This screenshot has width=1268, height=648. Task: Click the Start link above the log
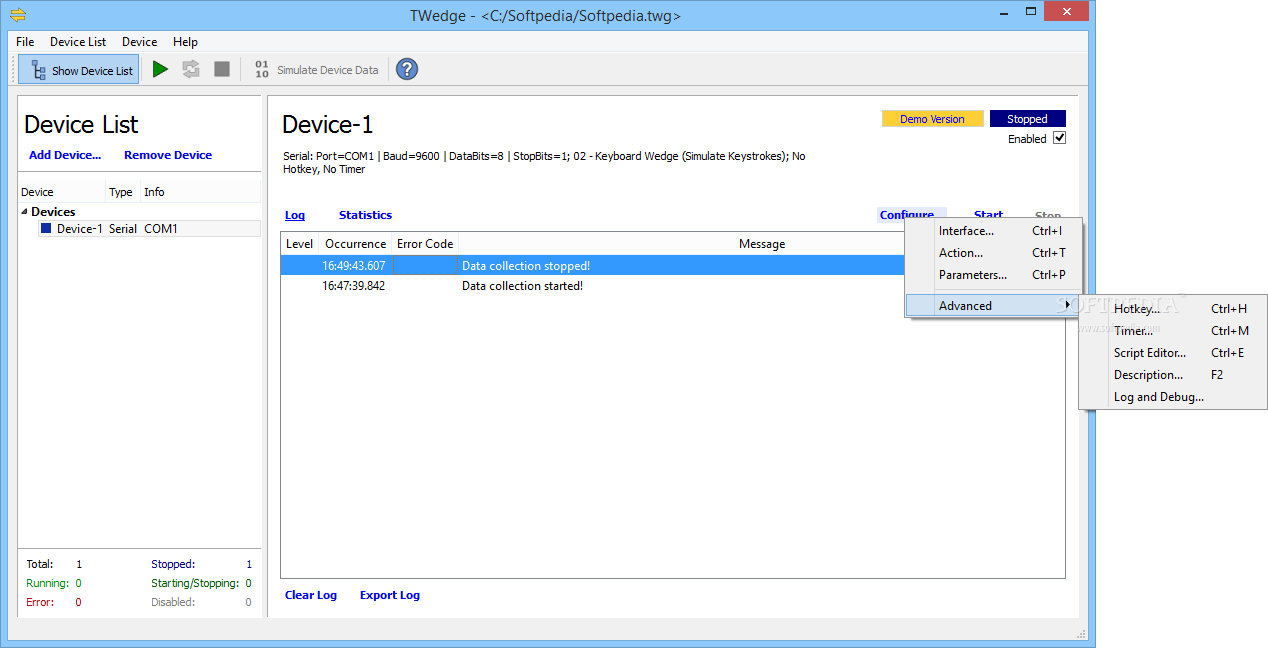pos(988,215)
